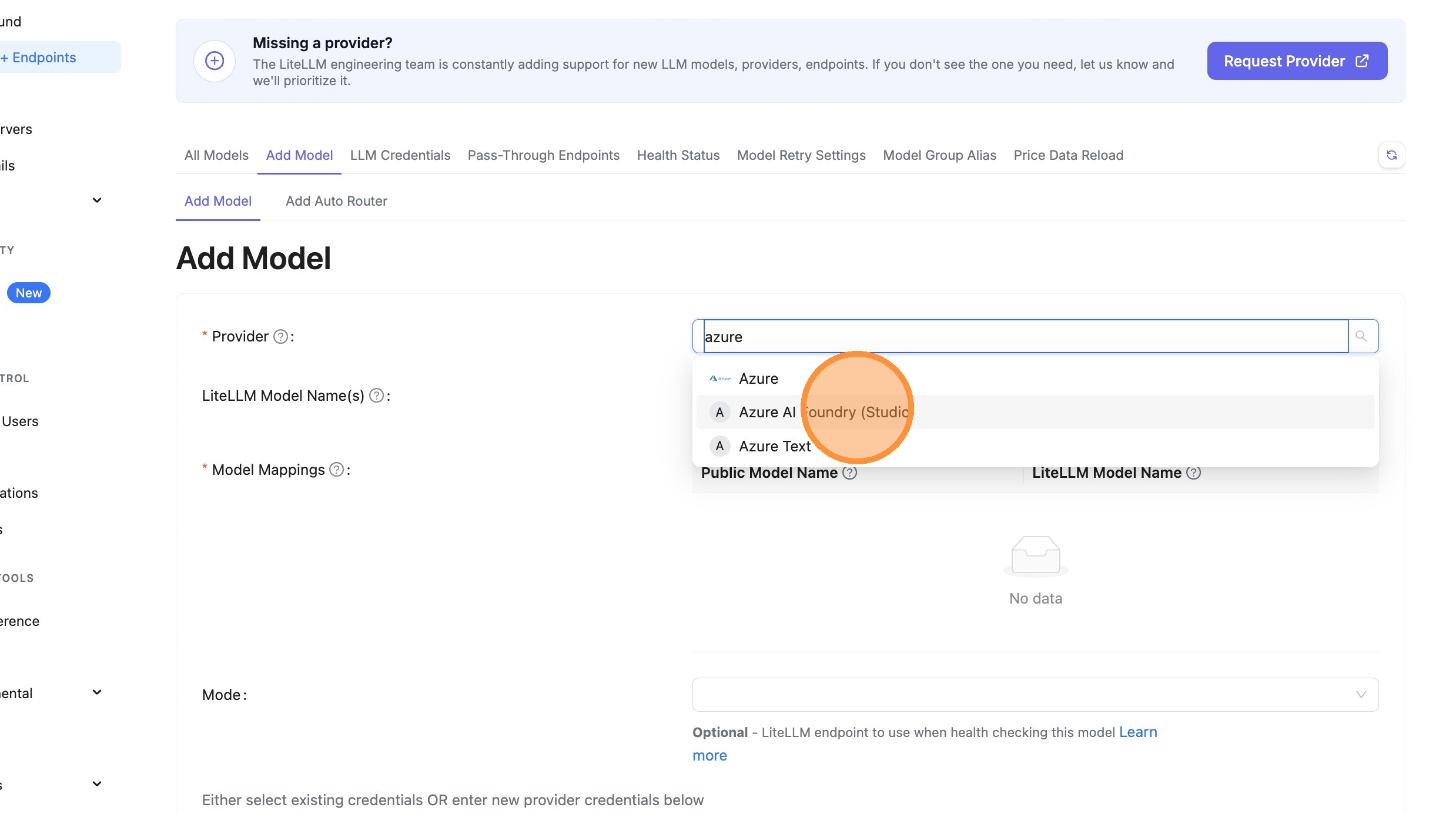Click the help icon beside LiteLLM Model Name header
1456x814 pixels.
tap(1194, 473)
